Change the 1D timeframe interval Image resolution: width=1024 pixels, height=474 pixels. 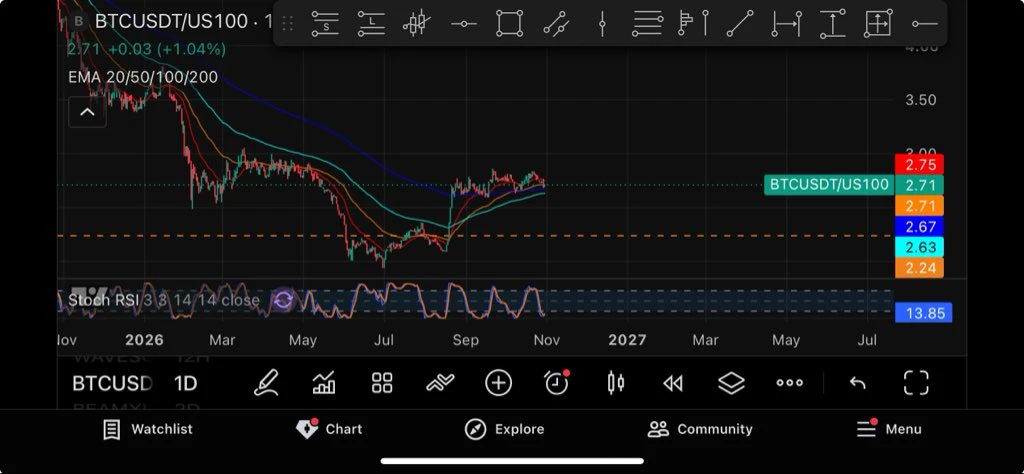[x=185, y=383]
